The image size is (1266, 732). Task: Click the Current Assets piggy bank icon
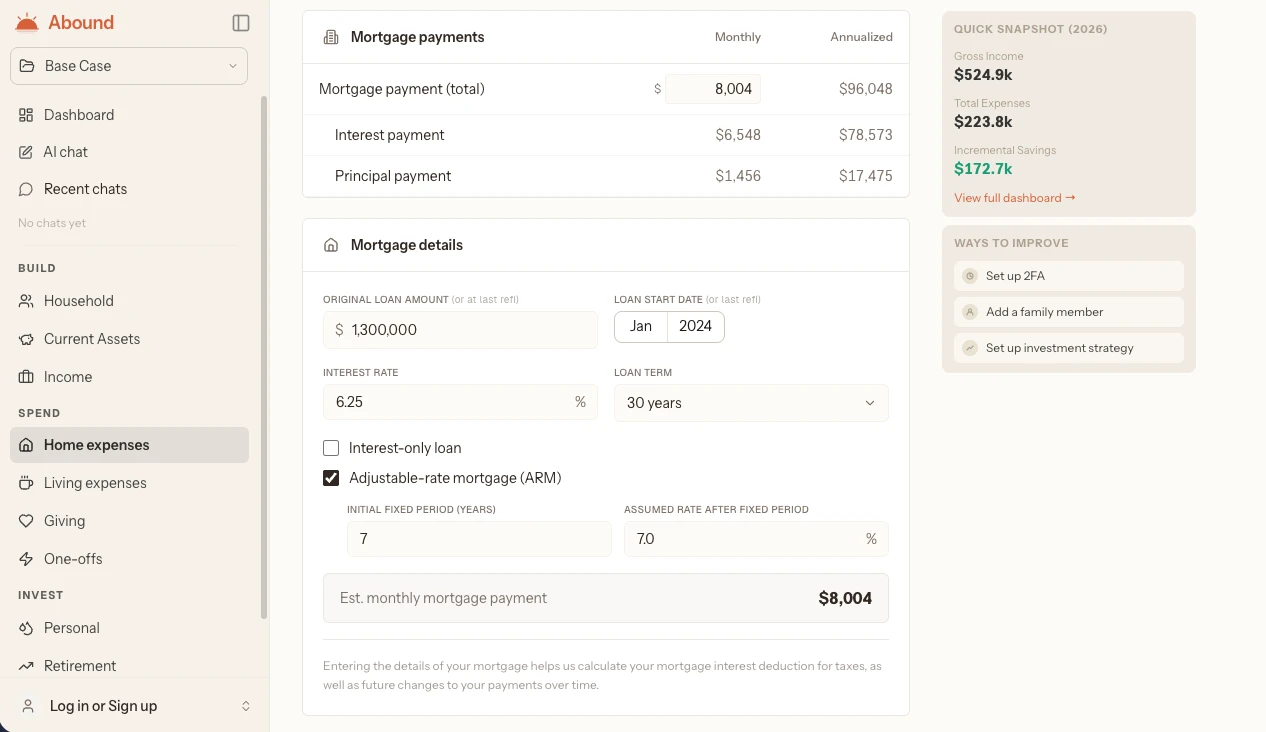[x=26, y=339]
